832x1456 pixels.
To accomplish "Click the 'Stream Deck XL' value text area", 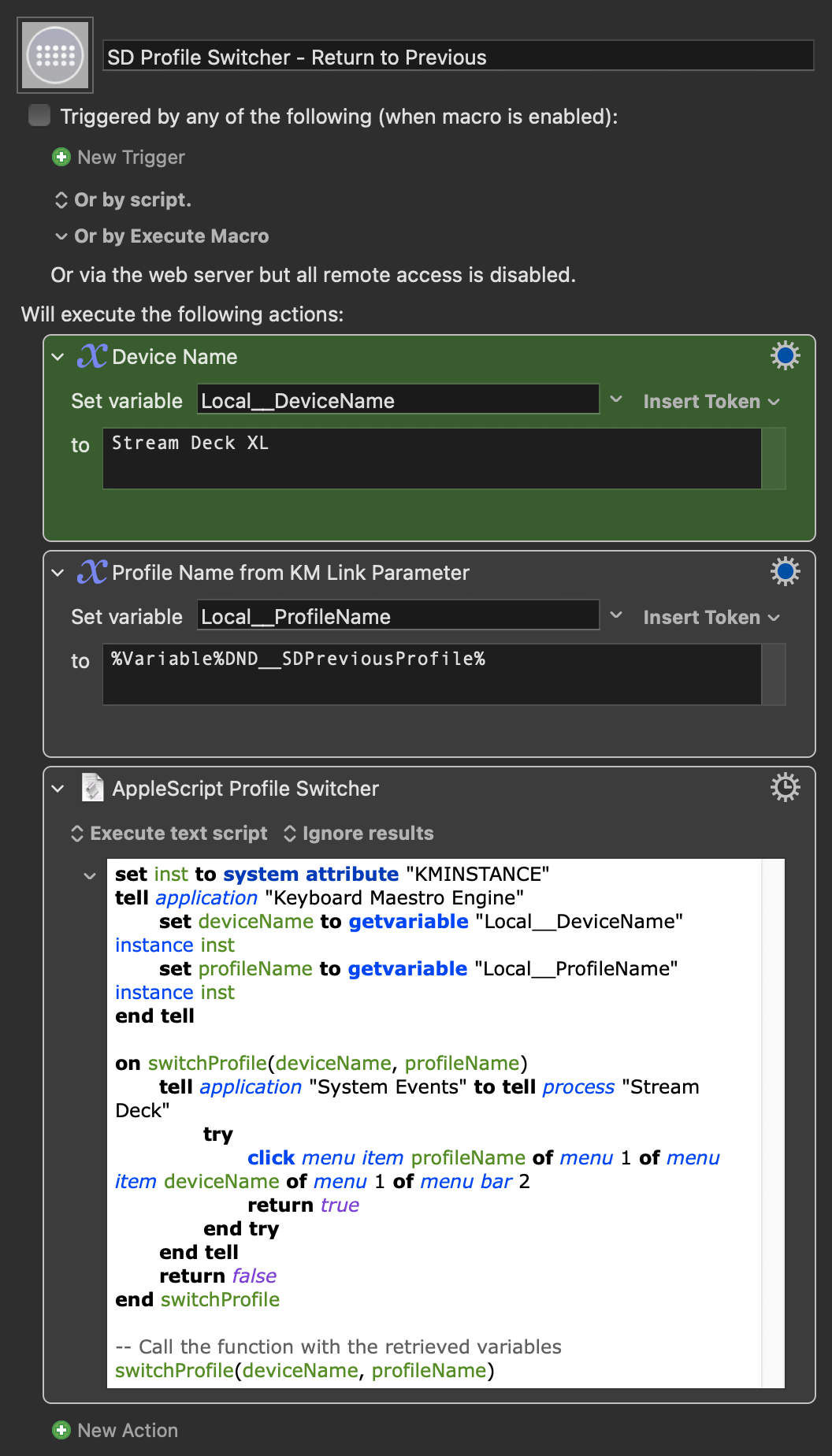I will pos(432,459).
